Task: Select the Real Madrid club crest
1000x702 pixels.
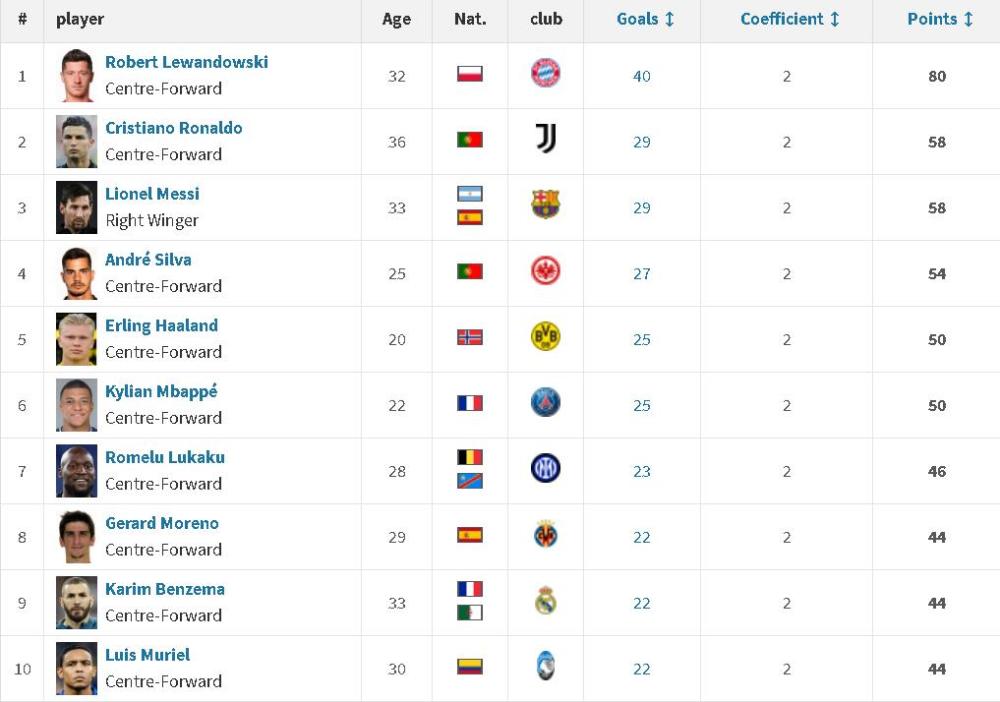Action: (x=545, y=600)
